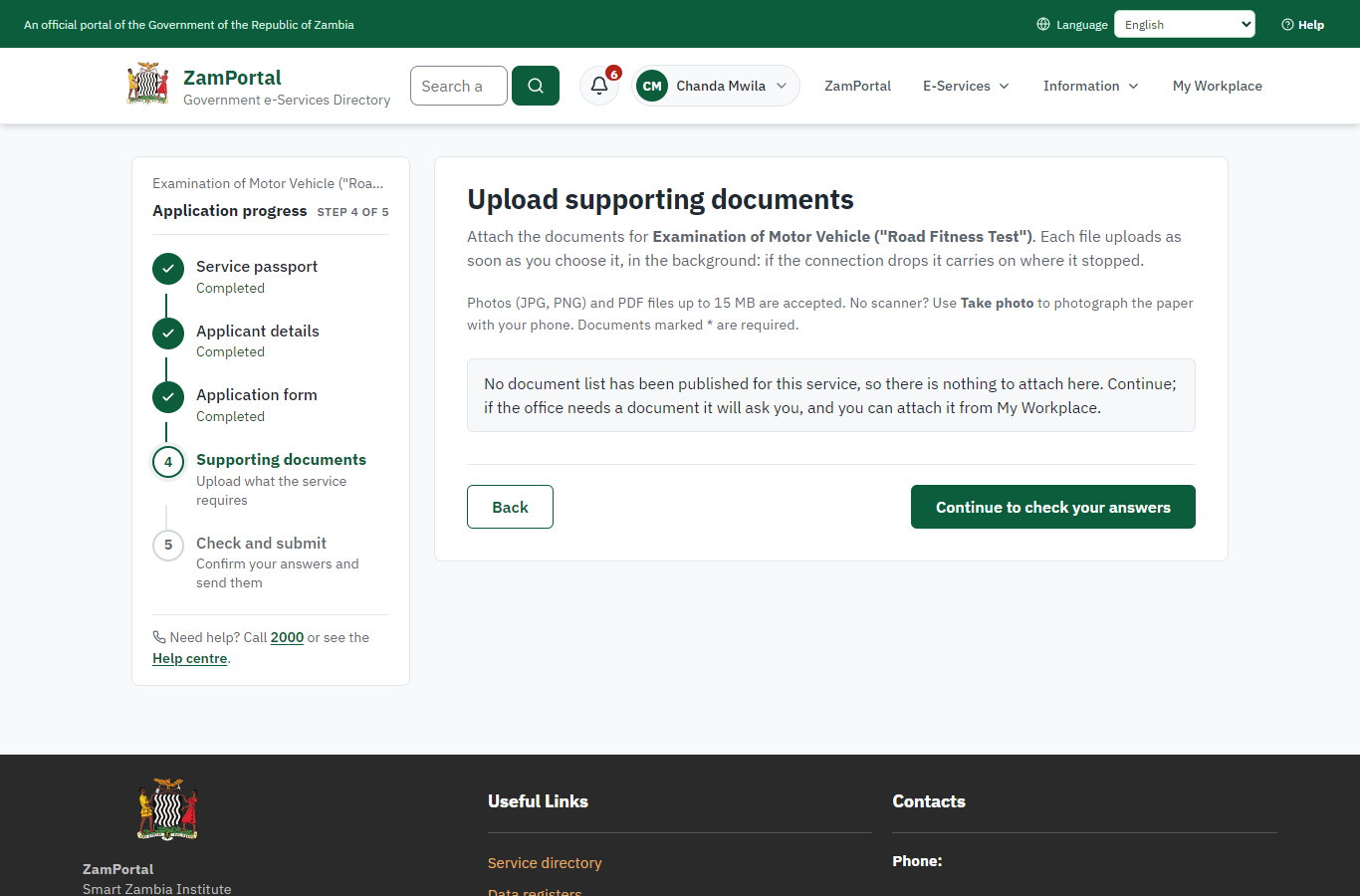Call link 2000 in the help section
This screenshot has width=1360, height=896.
point(287,637)
